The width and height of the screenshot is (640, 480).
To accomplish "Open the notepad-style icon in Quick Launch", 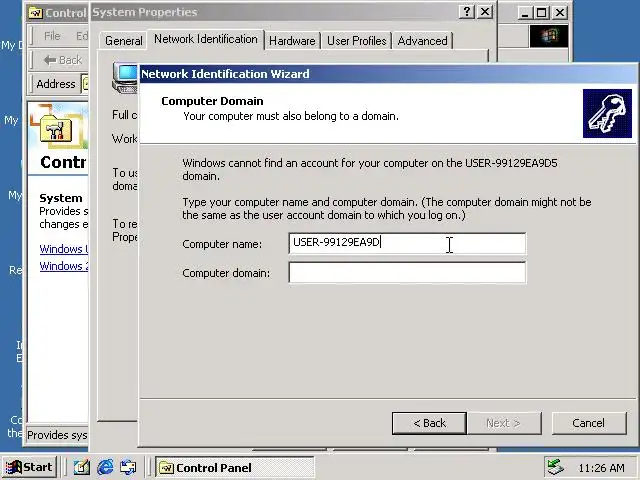I will 82,467.
